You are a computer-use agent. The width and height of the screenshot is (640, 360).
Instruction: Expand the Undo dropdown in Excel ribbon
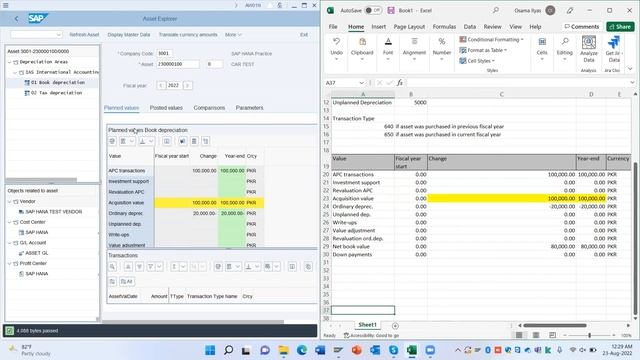click(x=336, y=59)
